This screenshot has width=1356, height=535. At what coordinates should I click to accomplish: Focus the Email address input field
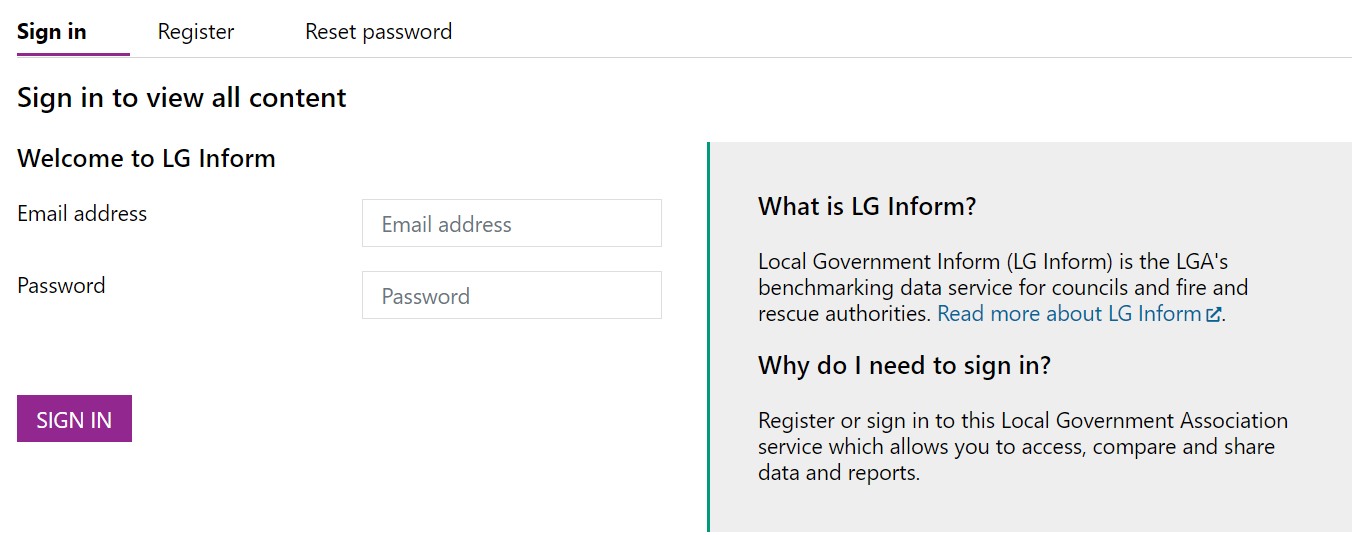(512, 223)
